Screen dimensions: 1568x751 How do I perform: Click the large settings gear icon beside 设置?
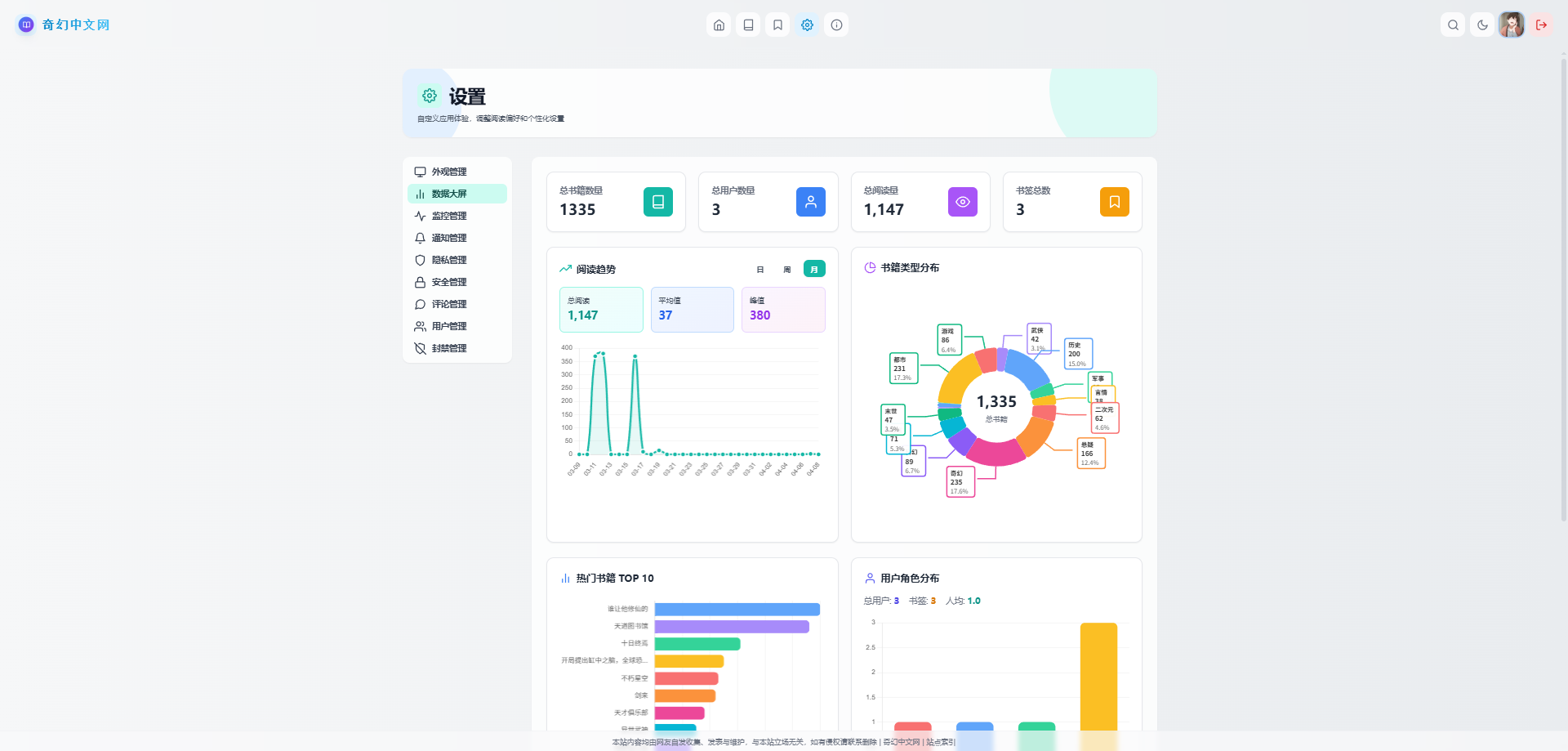click(x=430, y=96)
